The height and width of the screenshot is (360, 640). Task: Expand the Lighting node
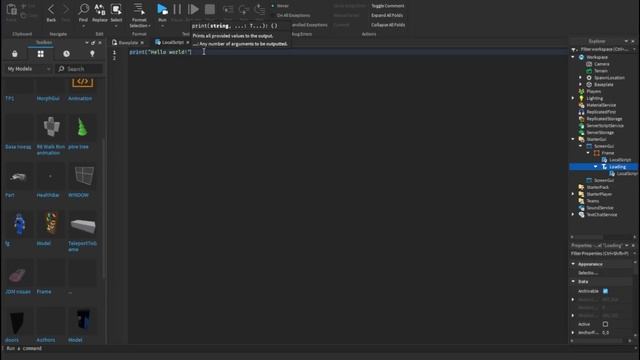[573, 98]
